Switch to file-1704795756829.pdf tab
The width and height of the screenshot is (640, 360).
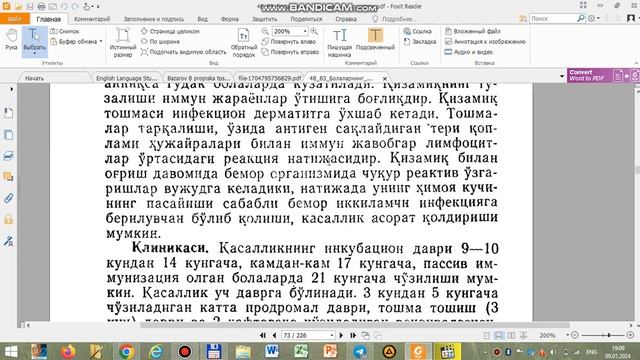click(269, 78)
